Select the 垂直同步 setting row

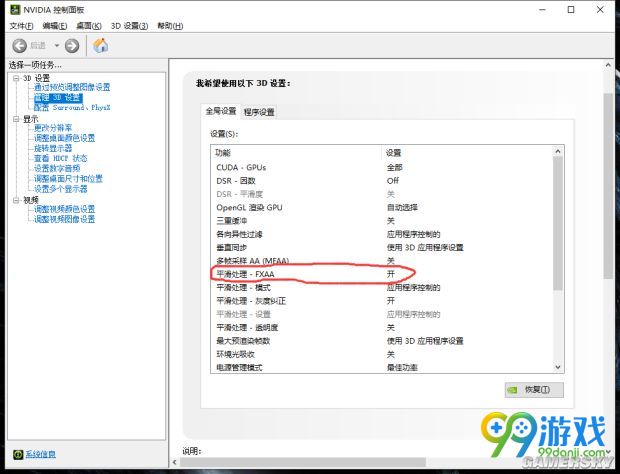(x=382, y=248)
